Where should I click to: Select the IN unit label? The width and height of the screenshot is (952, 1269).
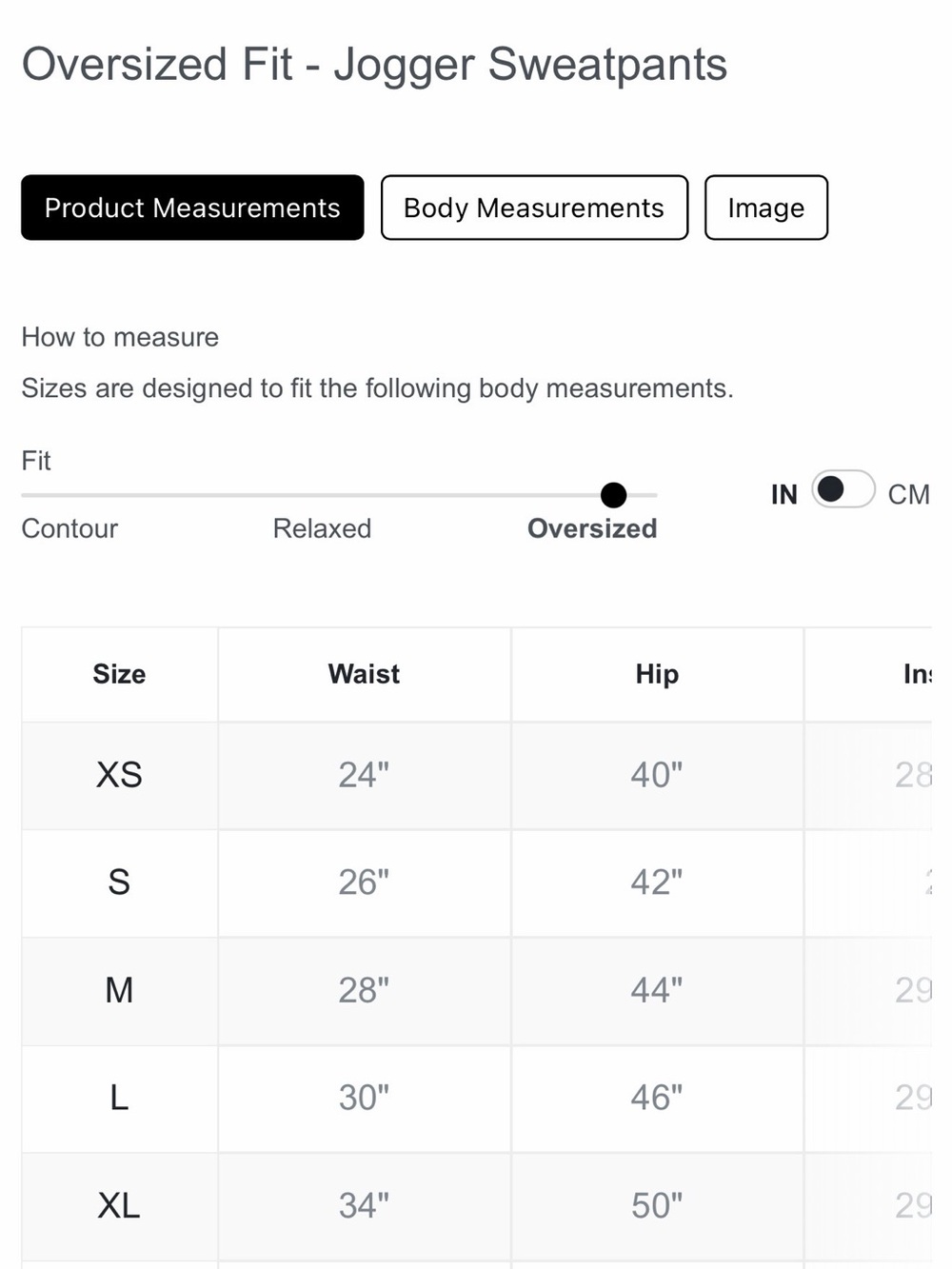(784, 494)
